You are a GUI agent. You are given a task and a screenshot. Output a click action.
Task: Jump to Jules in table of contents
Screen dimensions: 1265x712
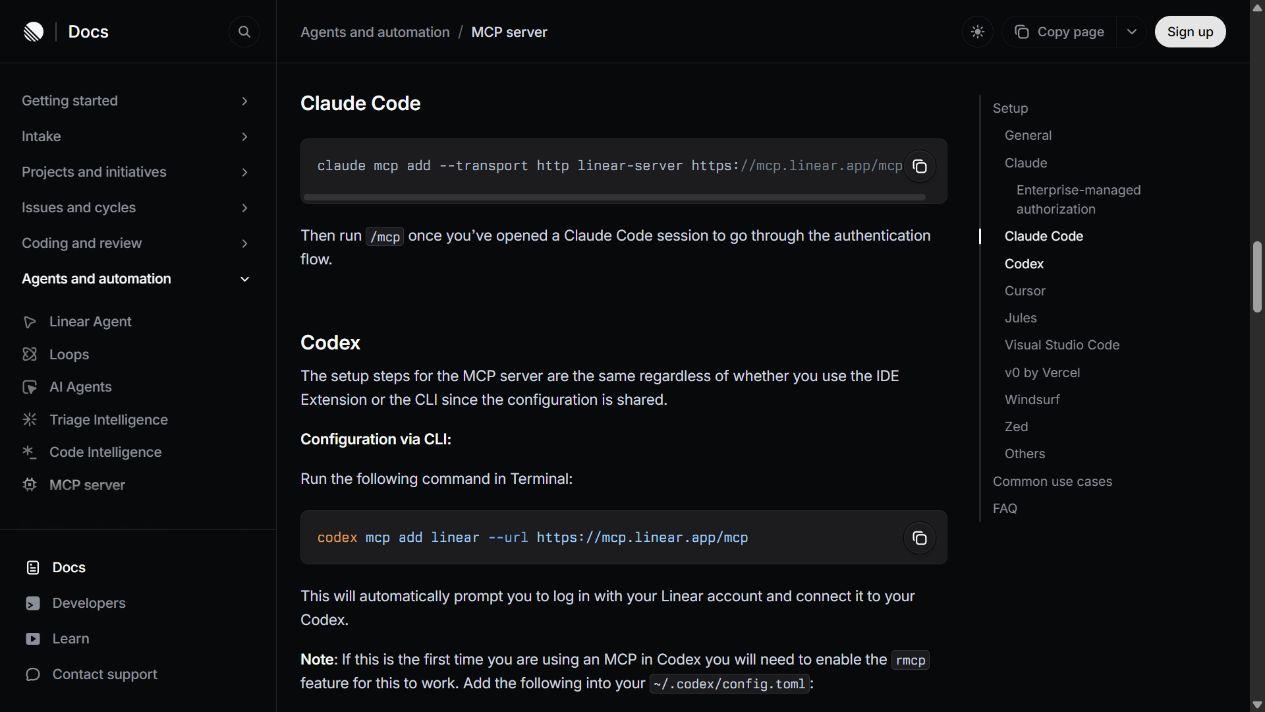(1020, 317)
